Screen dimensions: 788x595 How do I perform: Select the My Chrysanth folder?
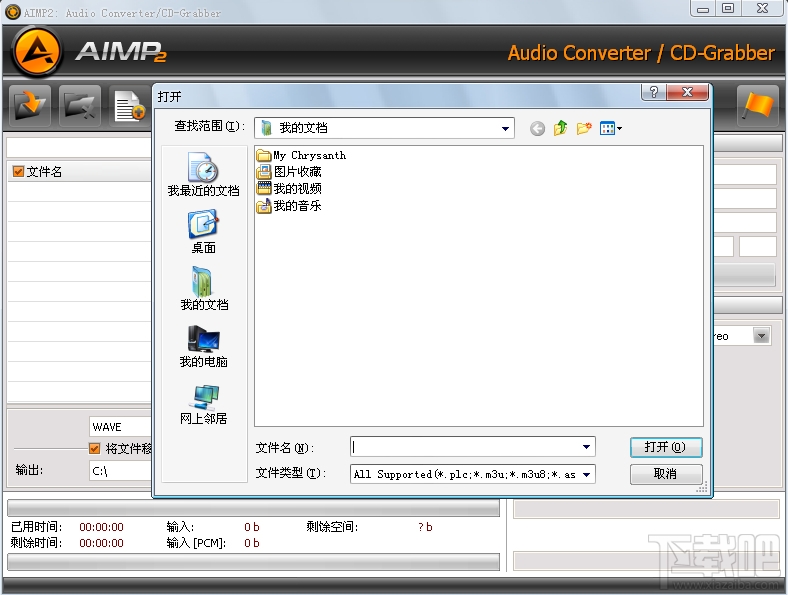302,155
